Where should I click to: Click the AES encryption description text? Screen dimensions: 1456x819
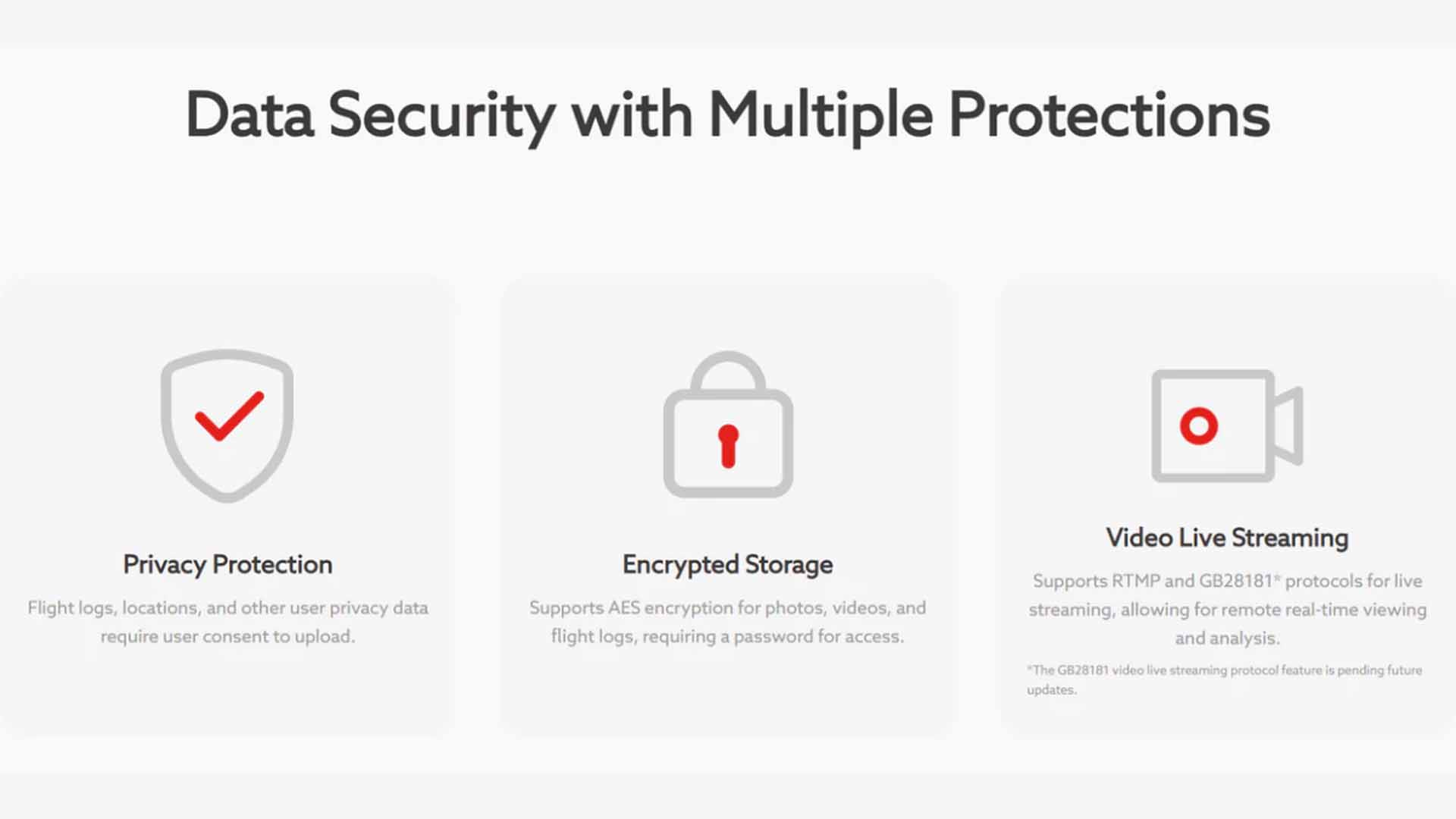click(x=728, y=622)
